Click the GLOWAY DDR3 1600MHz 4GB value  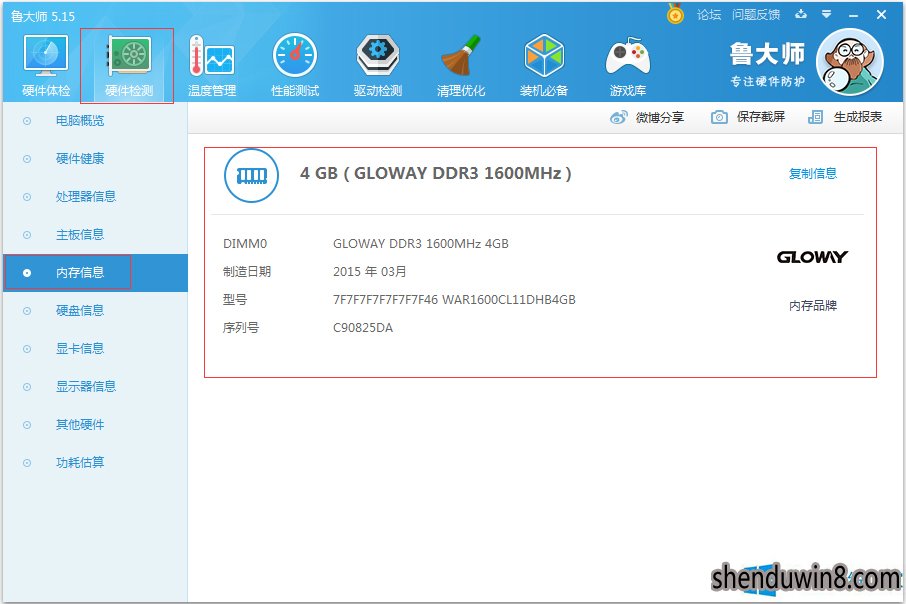pyautogui.click(x=421, y=244)
